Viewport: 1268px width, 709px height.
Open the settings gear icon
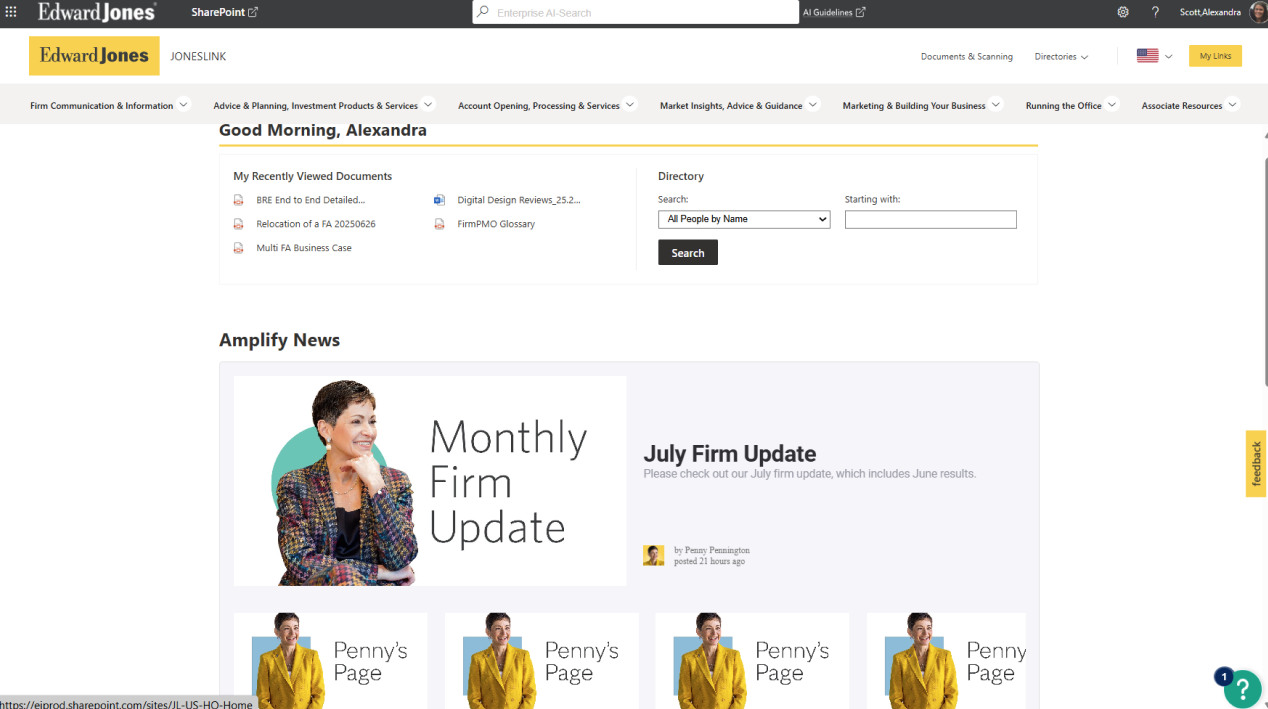1123,12
